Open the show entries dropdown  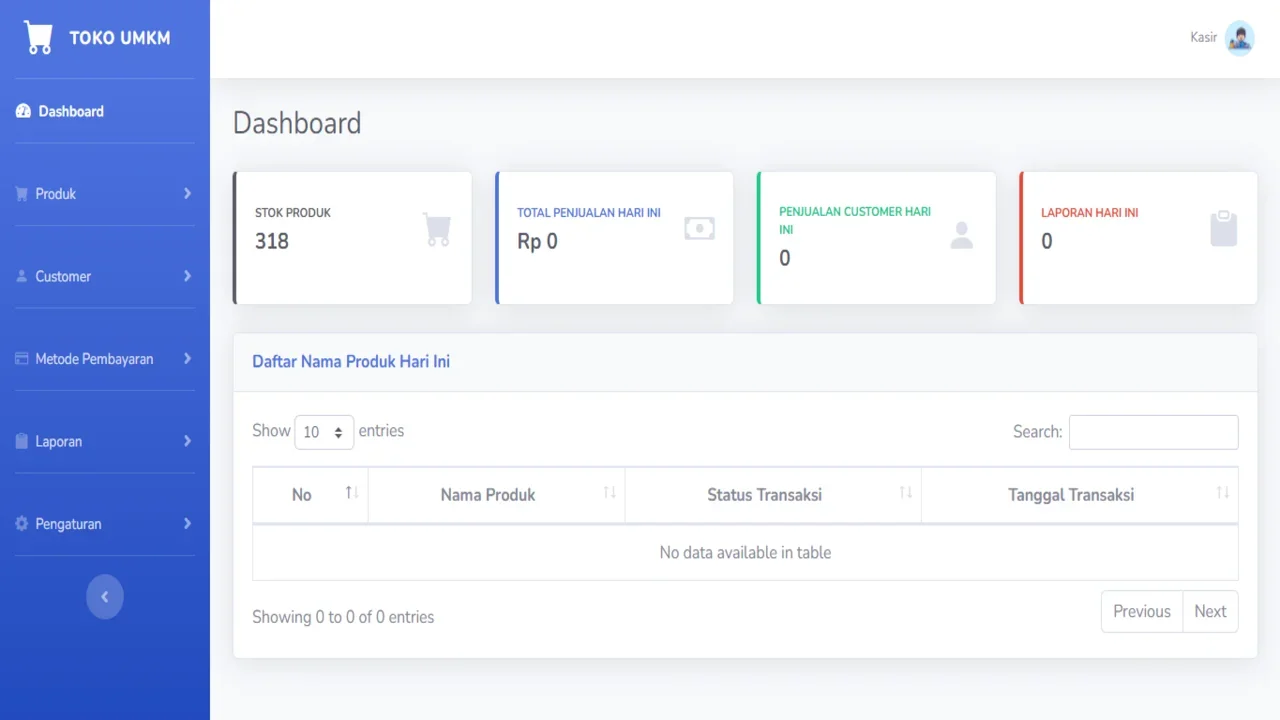click(324, 432)
